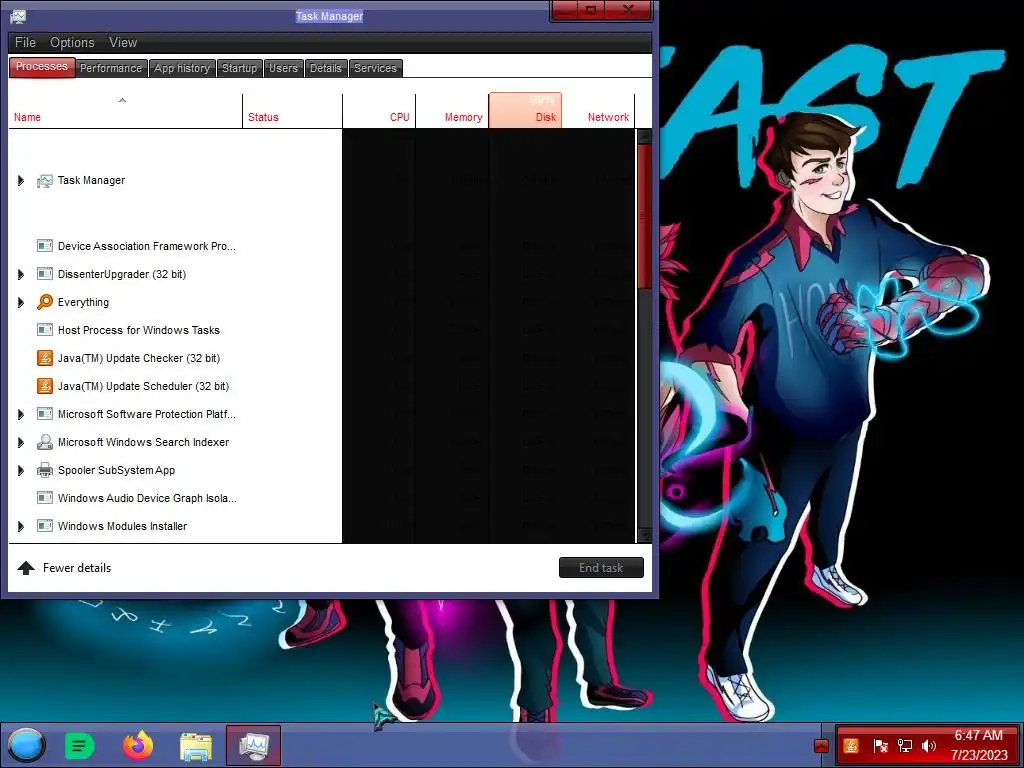Click the Windows Search Indexer icon
Viewport: 1024px width, 768px height.
tap(44, 442)
